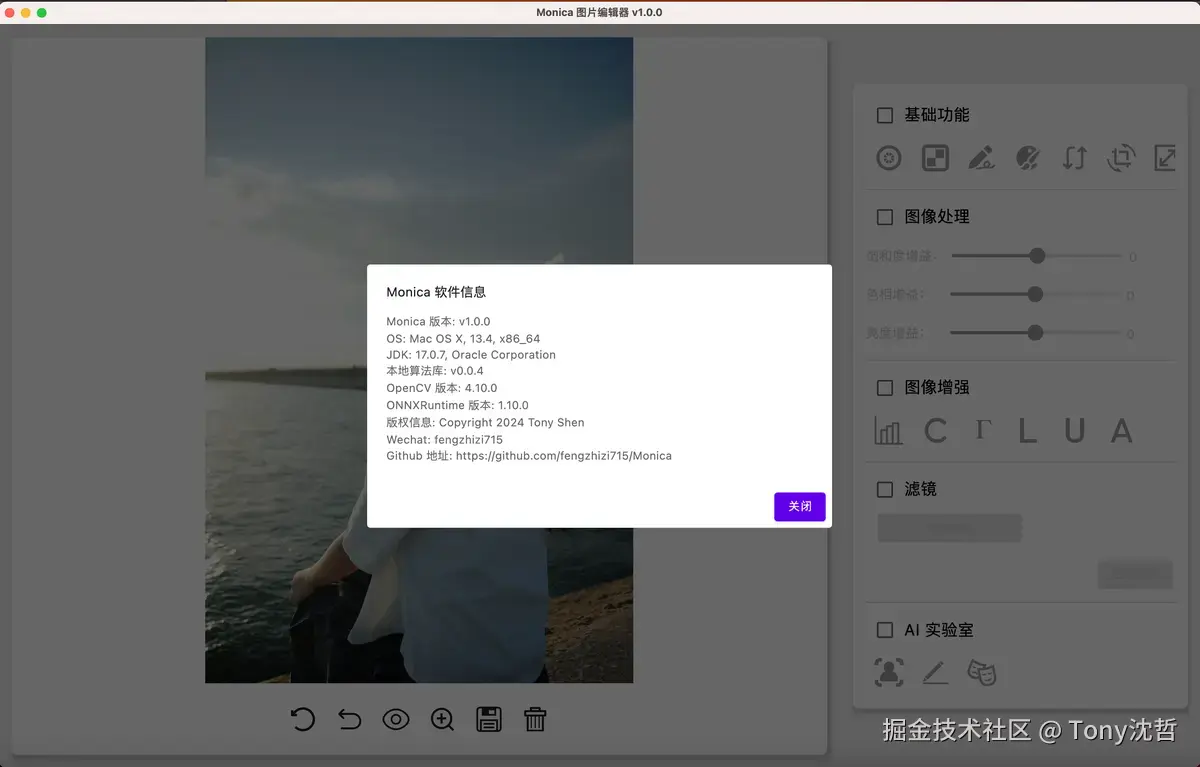Click the hue gain slider handle
Viewport: 1200px width, 767px height.
coord(1035,294)
